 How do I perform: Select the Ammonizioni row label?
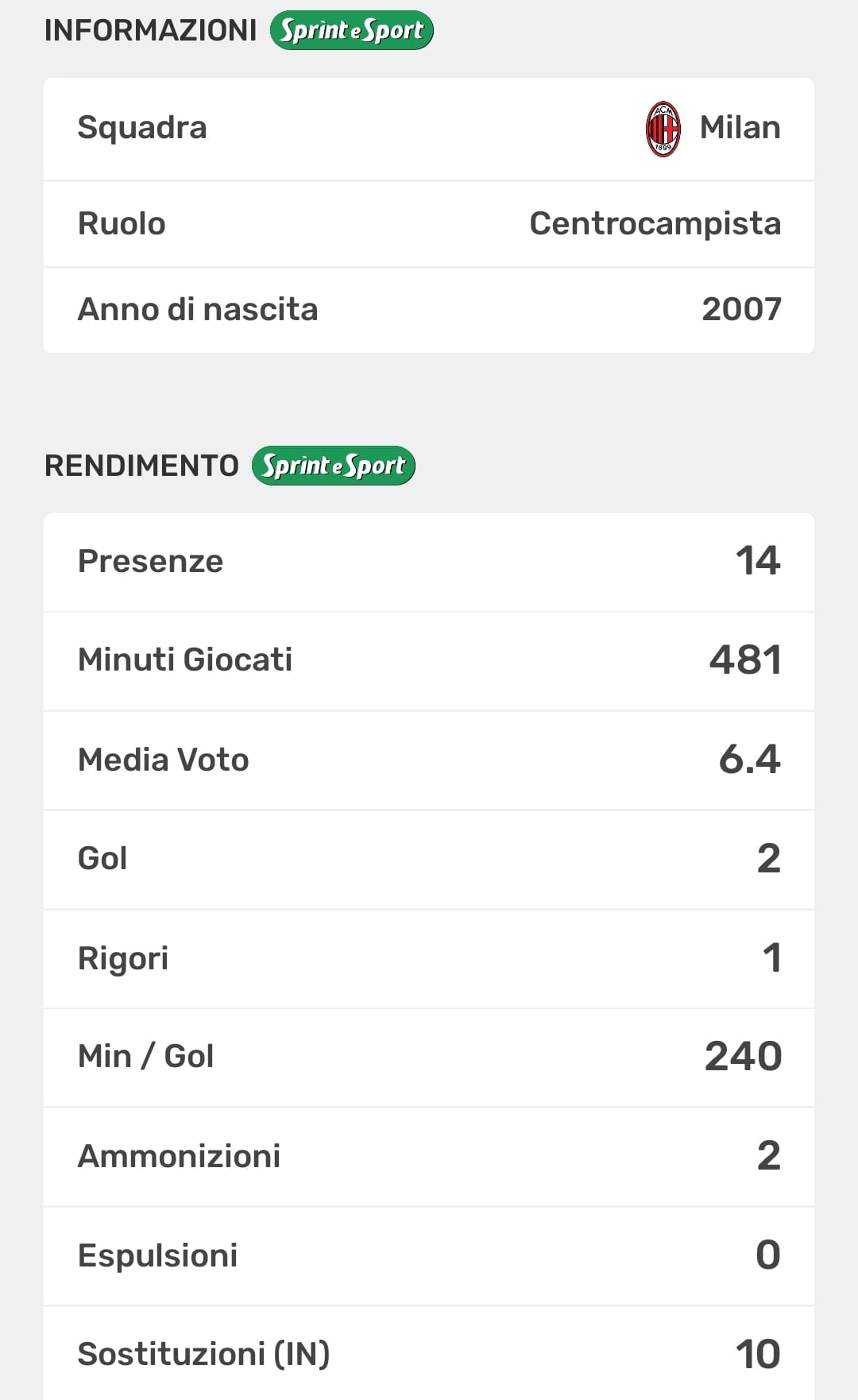pyautogui.click(x=179, y=1155)
